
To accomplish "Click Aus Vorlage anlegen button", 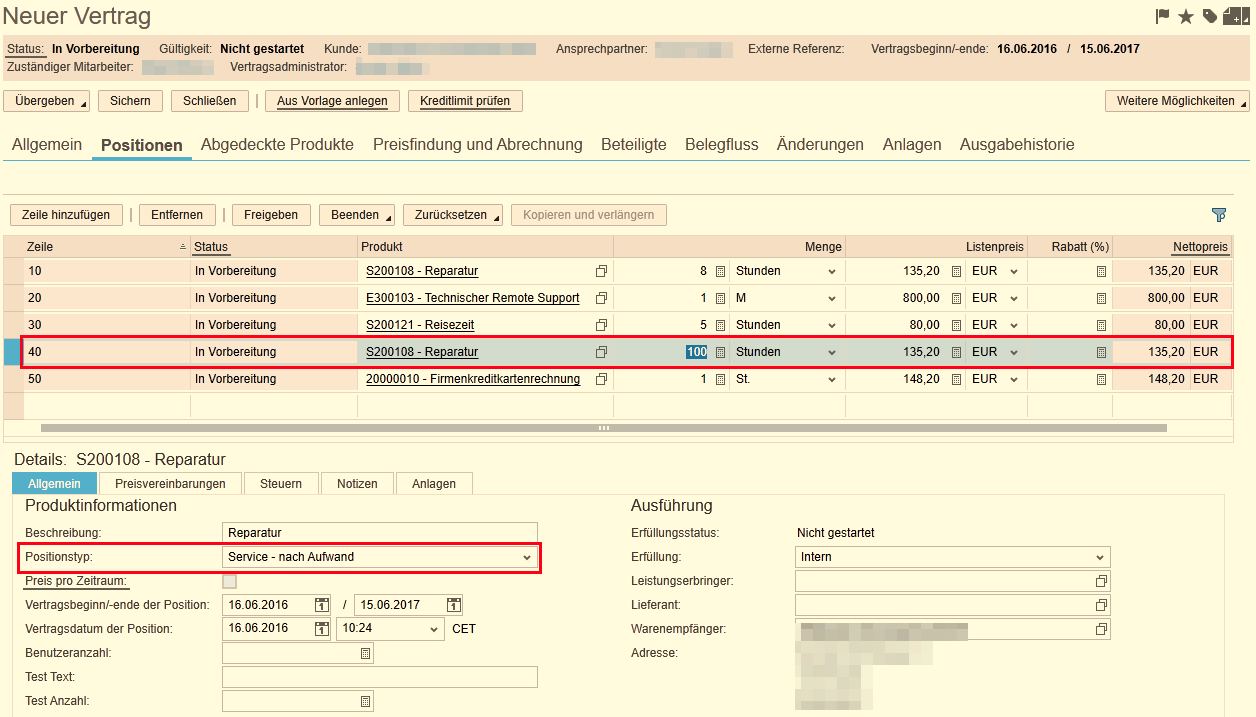I will (332, 101).
